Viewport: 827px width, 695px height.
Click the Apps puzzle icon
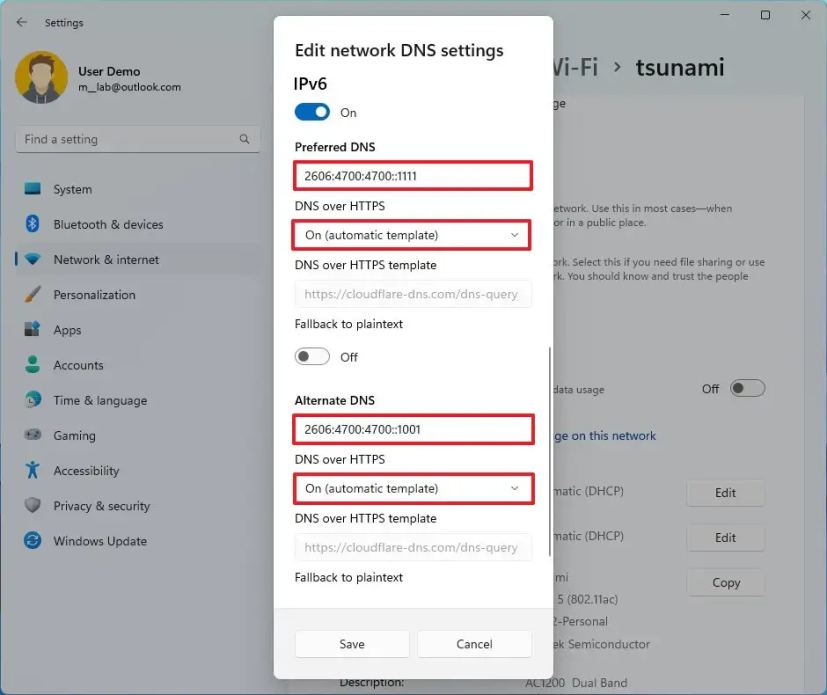click(33, 329)
